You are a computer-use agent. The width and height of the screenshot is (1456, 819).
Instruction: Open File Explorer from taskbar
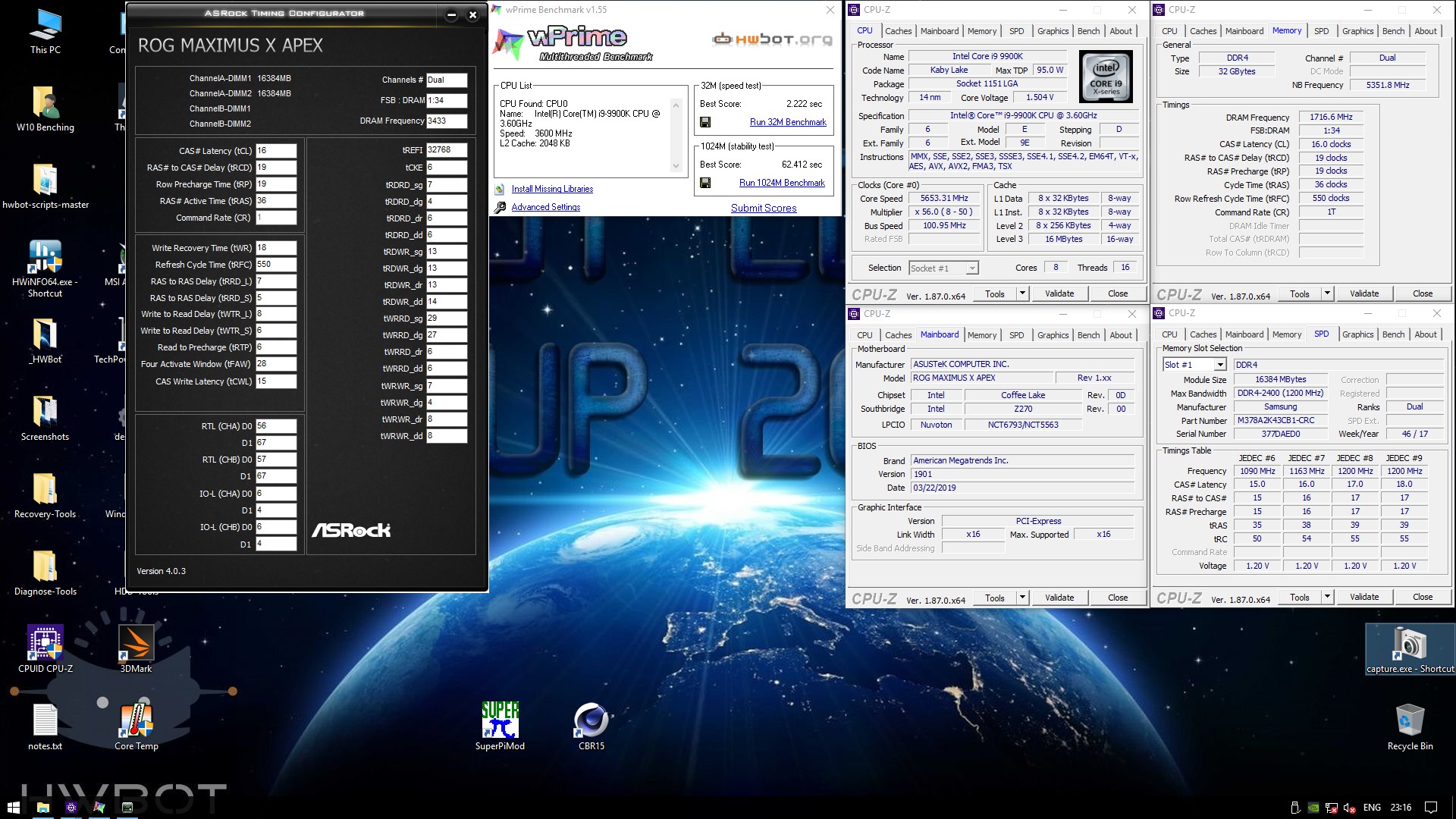point(43,808)
